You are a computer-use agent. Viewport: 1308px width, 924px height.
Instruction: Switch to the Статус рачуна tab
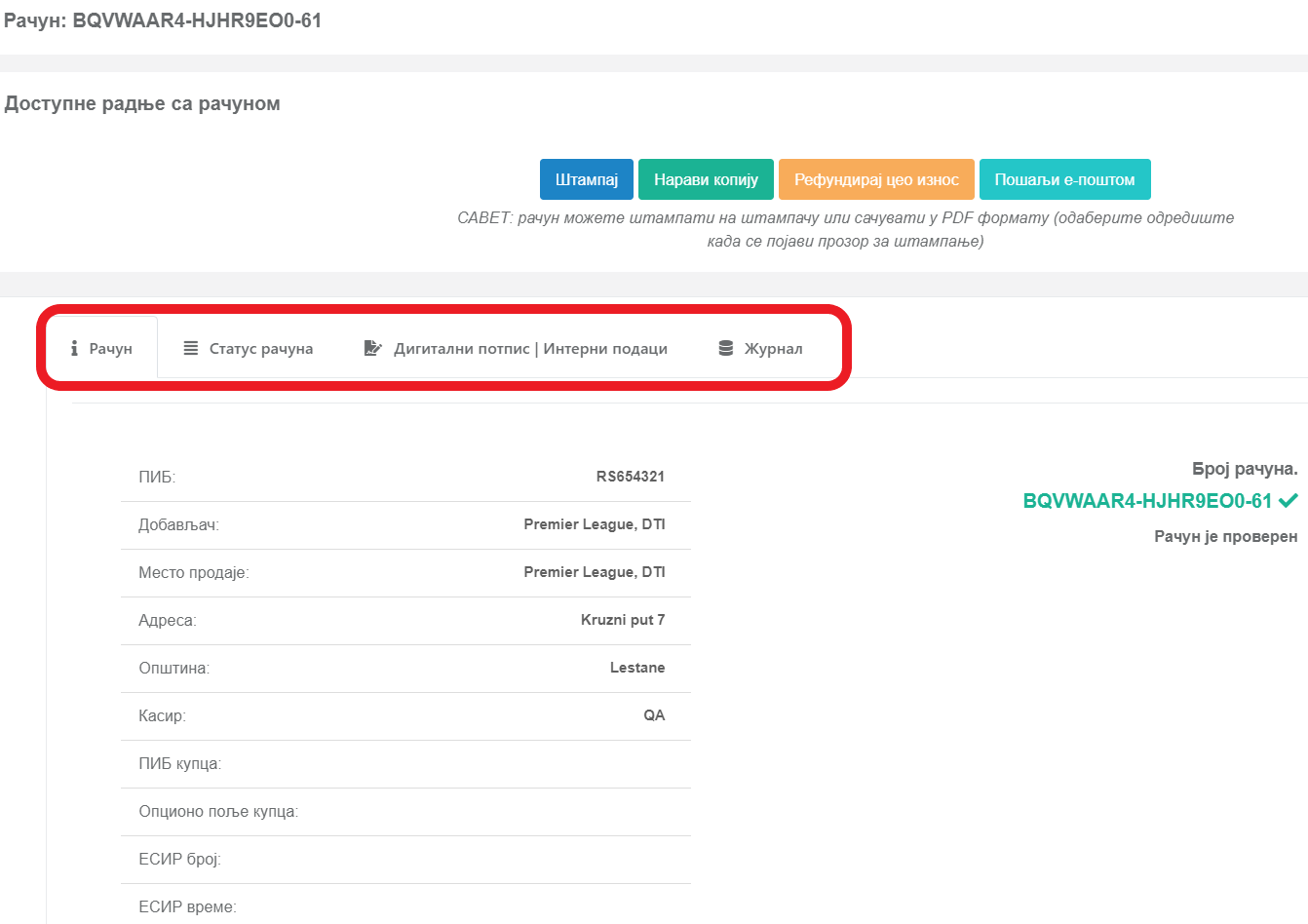(x=249, y=348)
